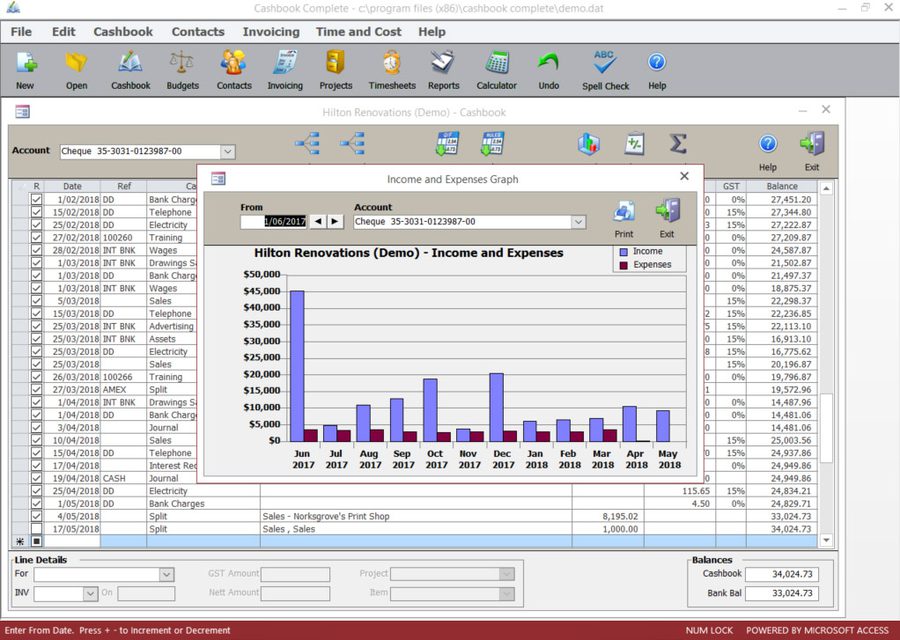900x640 pixels.
Task: Click the blue Income legend swatch
Action: (x=623, y=251)
